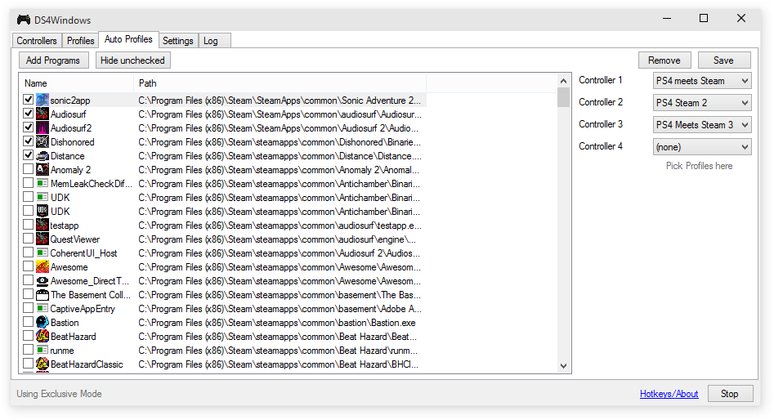Click the DS4Windows gamepad title icon
The height and width of the screenshot is (420, 774).
coord(23,20)
